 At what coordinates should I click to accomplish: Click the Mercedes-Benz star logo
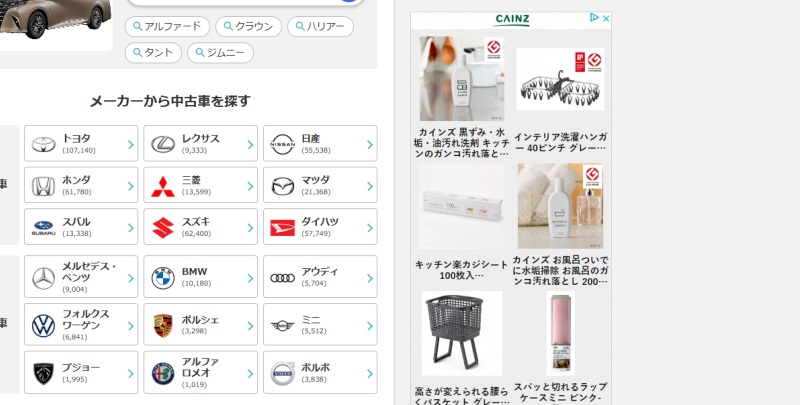(43, 279)
